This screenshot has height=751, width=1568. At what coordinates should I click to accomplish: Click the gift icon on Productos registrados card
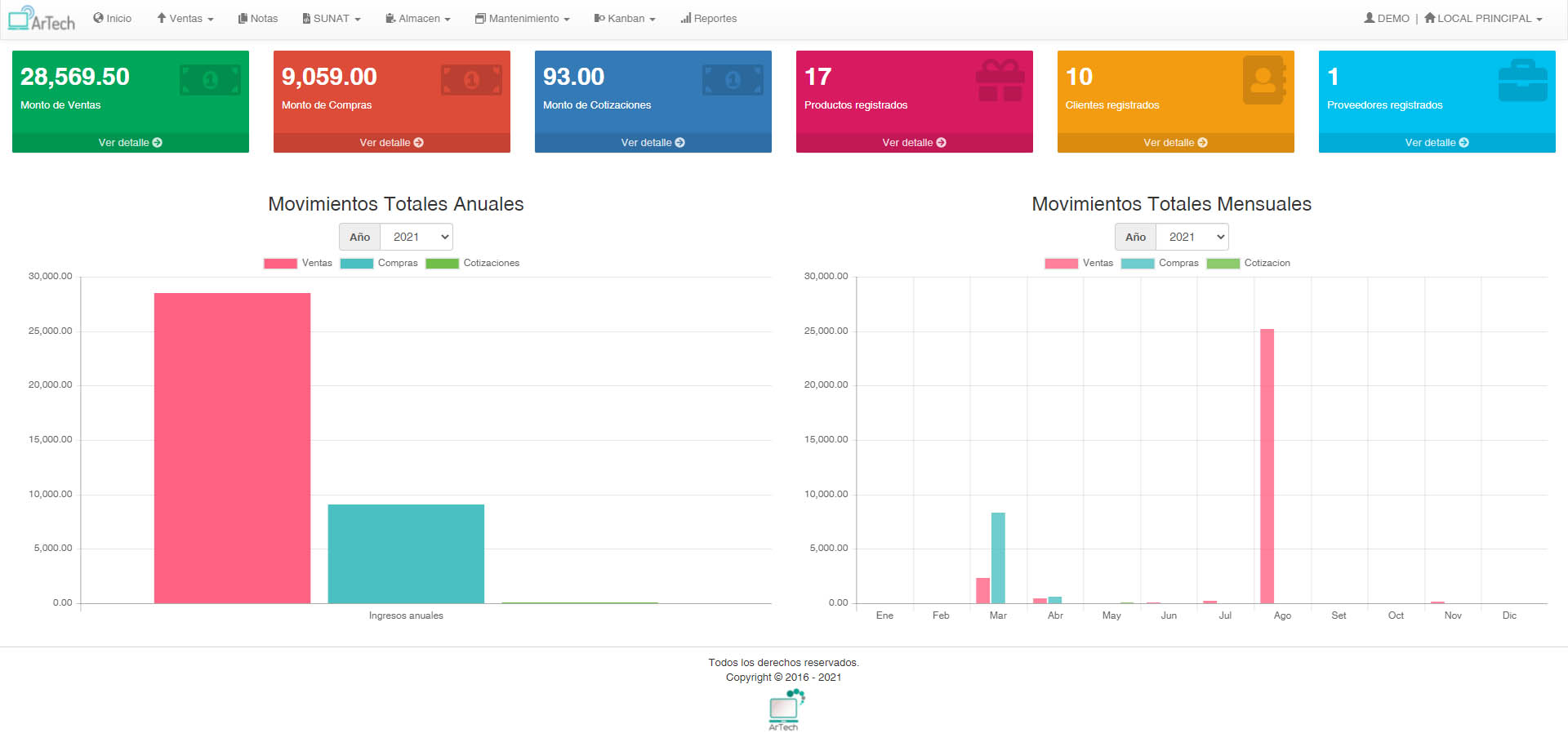(1000, 80)
